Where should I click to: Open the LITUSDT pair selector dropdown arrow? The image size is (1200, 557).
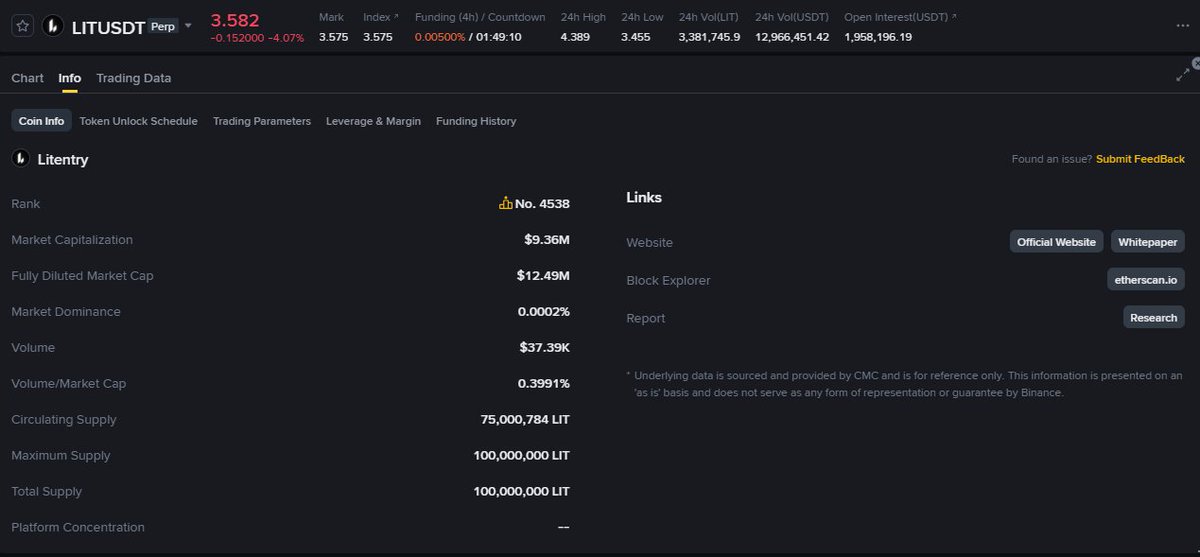(188, 26)
